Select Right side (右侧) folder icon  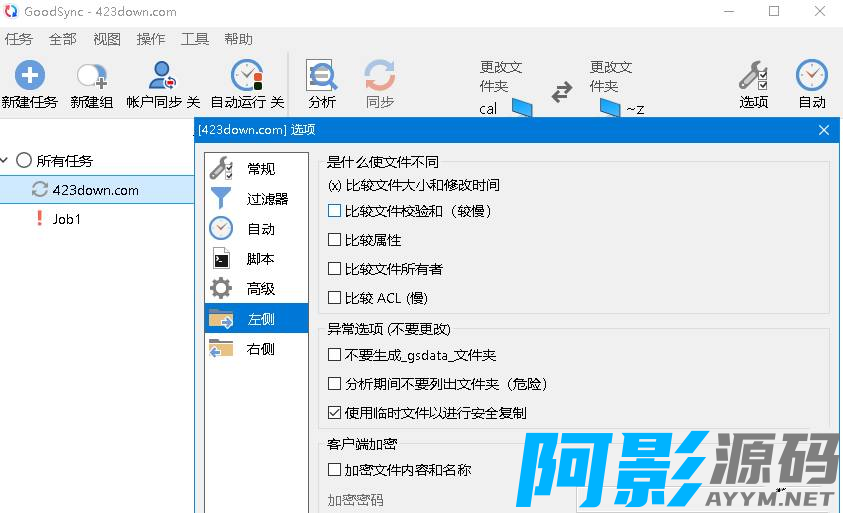point(221,349)
